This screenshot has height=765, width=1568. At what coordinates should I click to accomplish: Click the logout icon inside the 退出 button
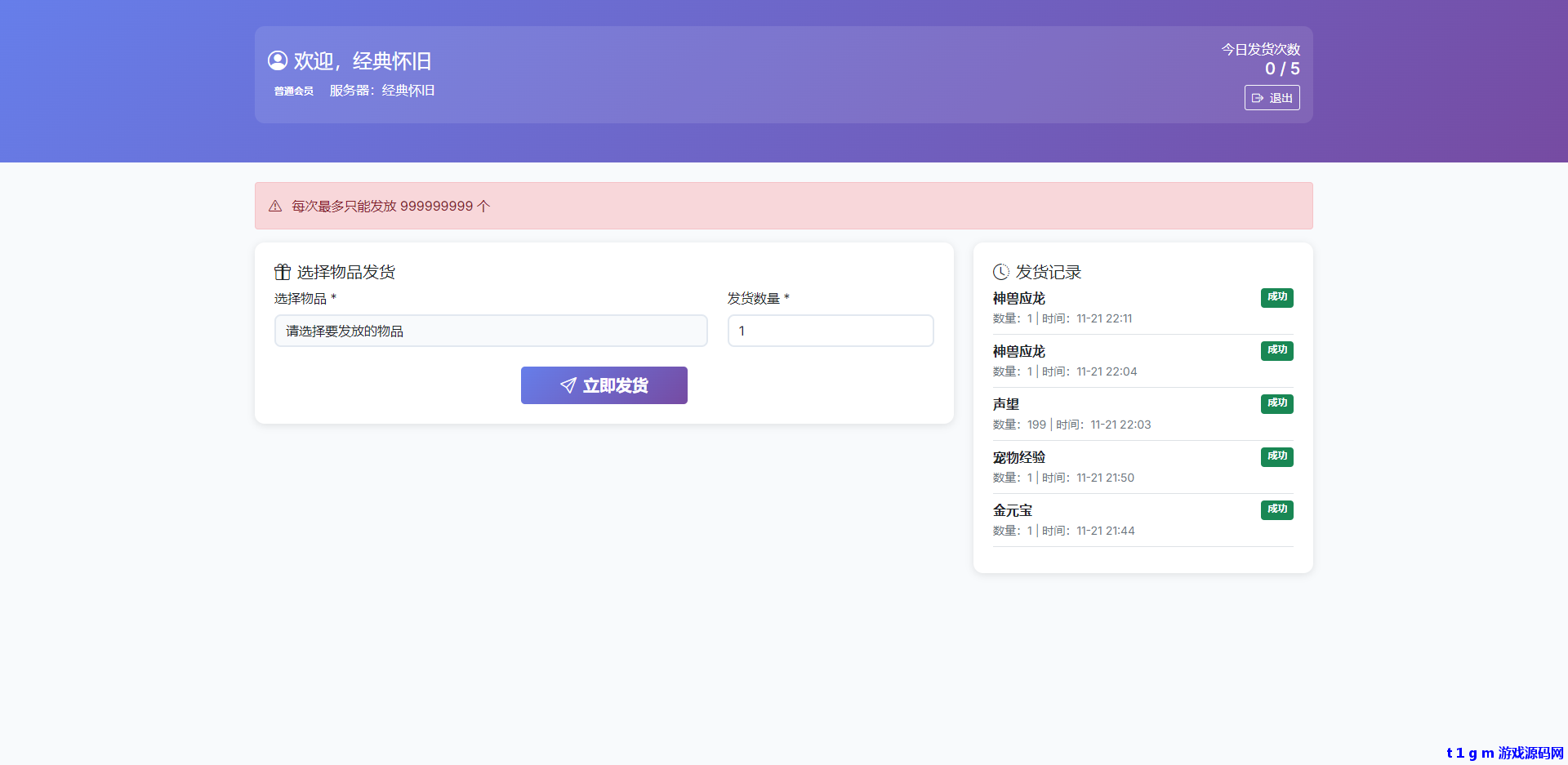[1258, 97]
